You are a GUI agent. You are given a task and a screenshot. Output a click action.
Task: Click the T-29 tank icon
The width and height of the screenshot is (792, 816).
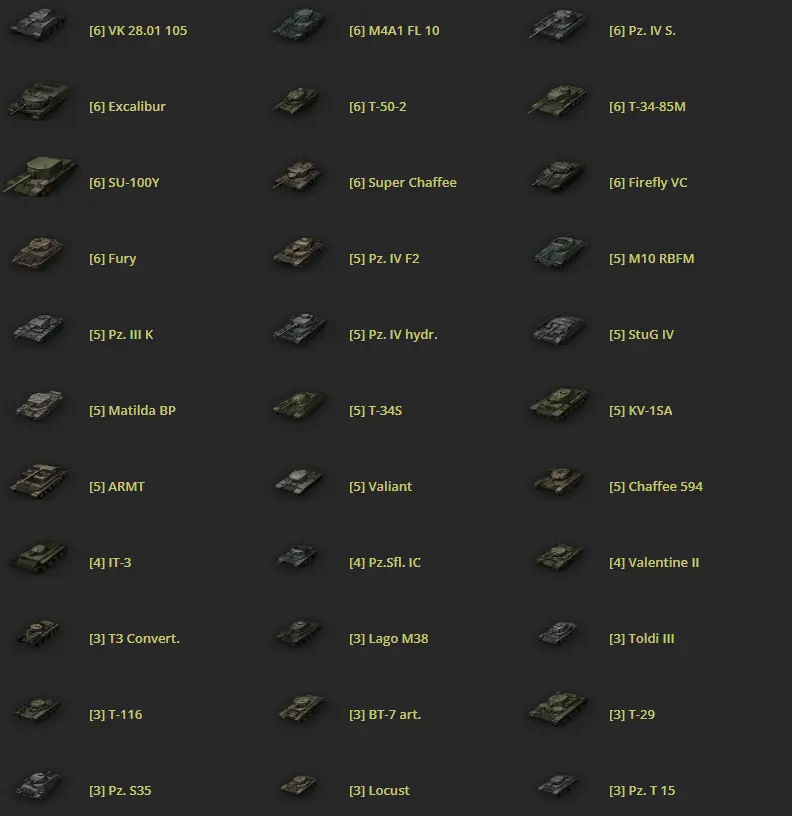[558, 709]
